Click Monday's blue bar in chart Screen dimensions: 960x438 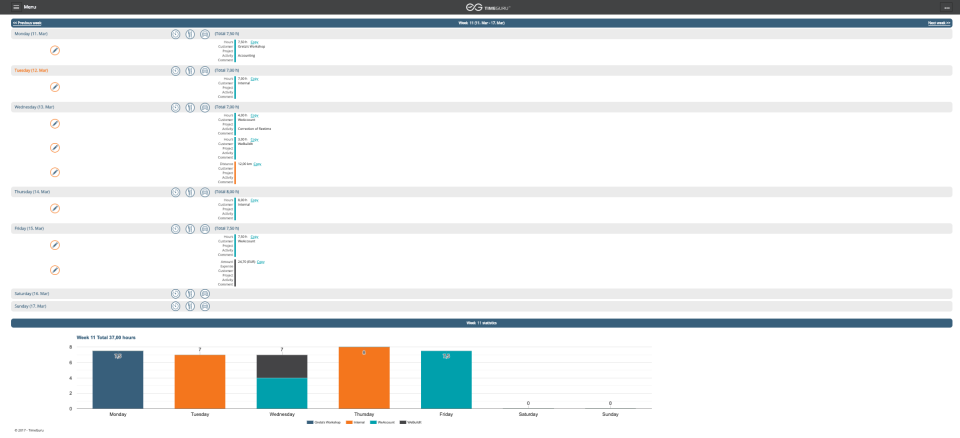(118, 380)
